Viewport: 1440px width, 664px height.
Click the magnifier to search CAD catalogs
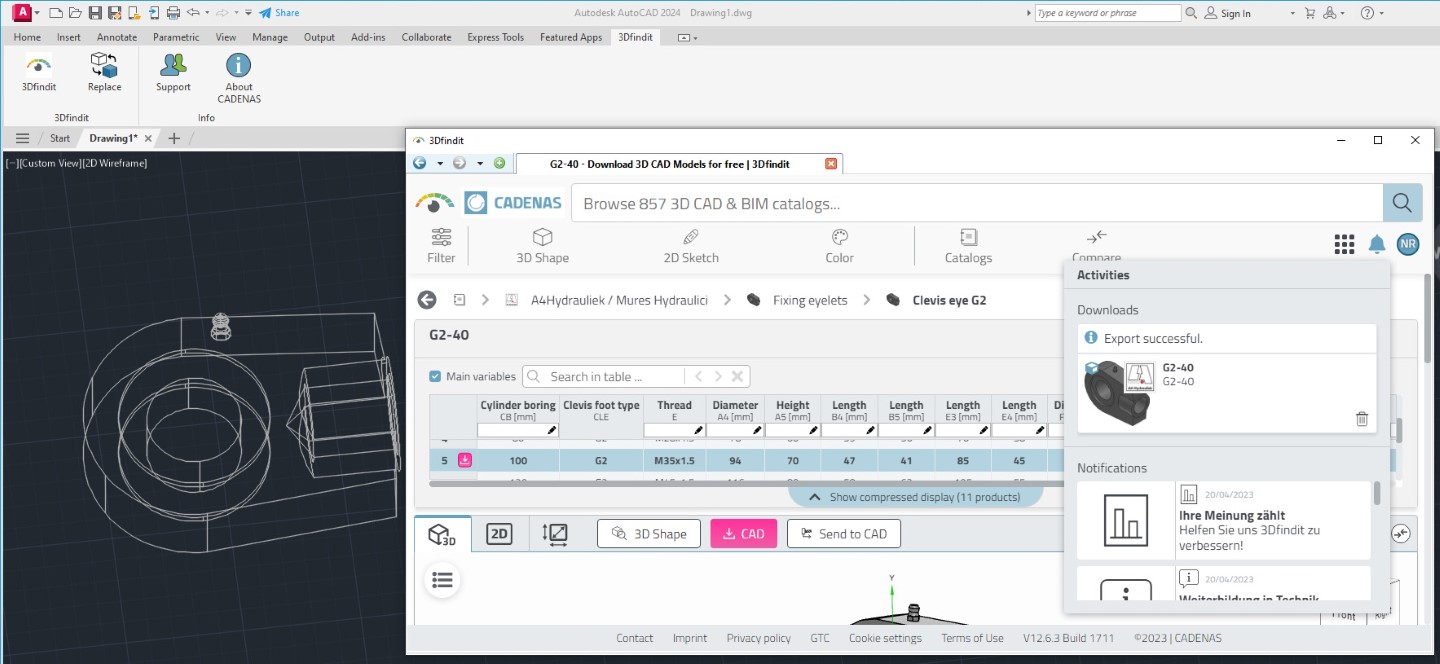coord(1402,202)
